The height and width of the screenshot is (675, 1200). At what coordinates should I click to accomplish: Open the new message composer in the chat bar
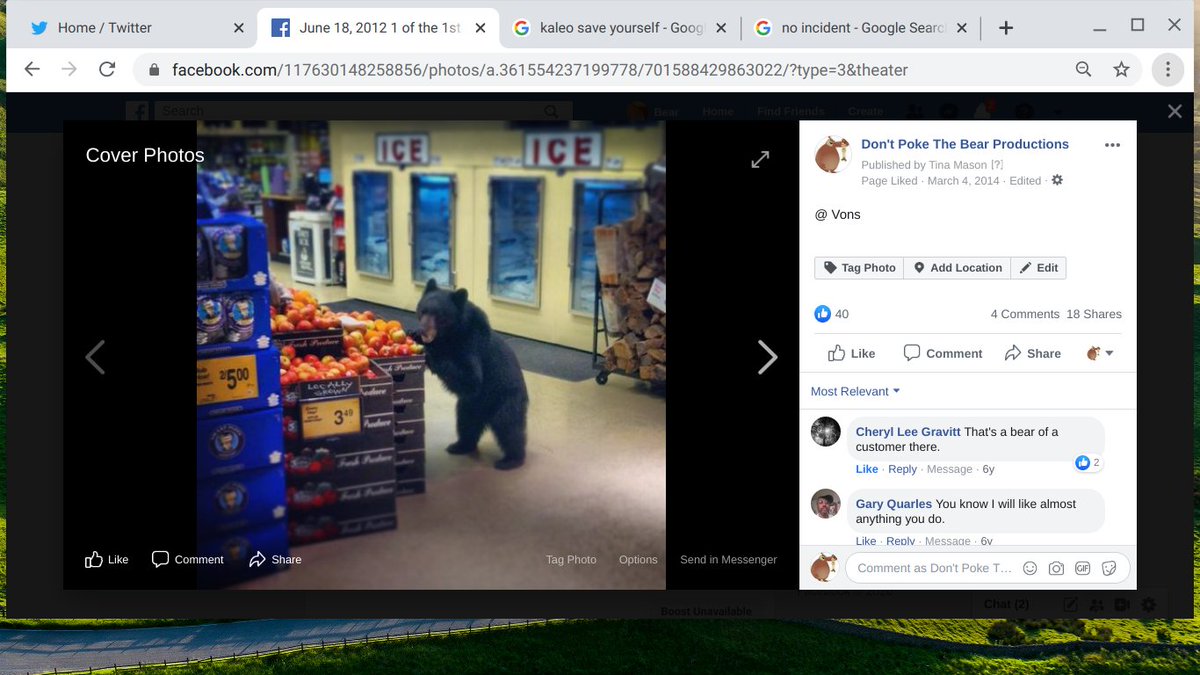(x=1070, y=604)
